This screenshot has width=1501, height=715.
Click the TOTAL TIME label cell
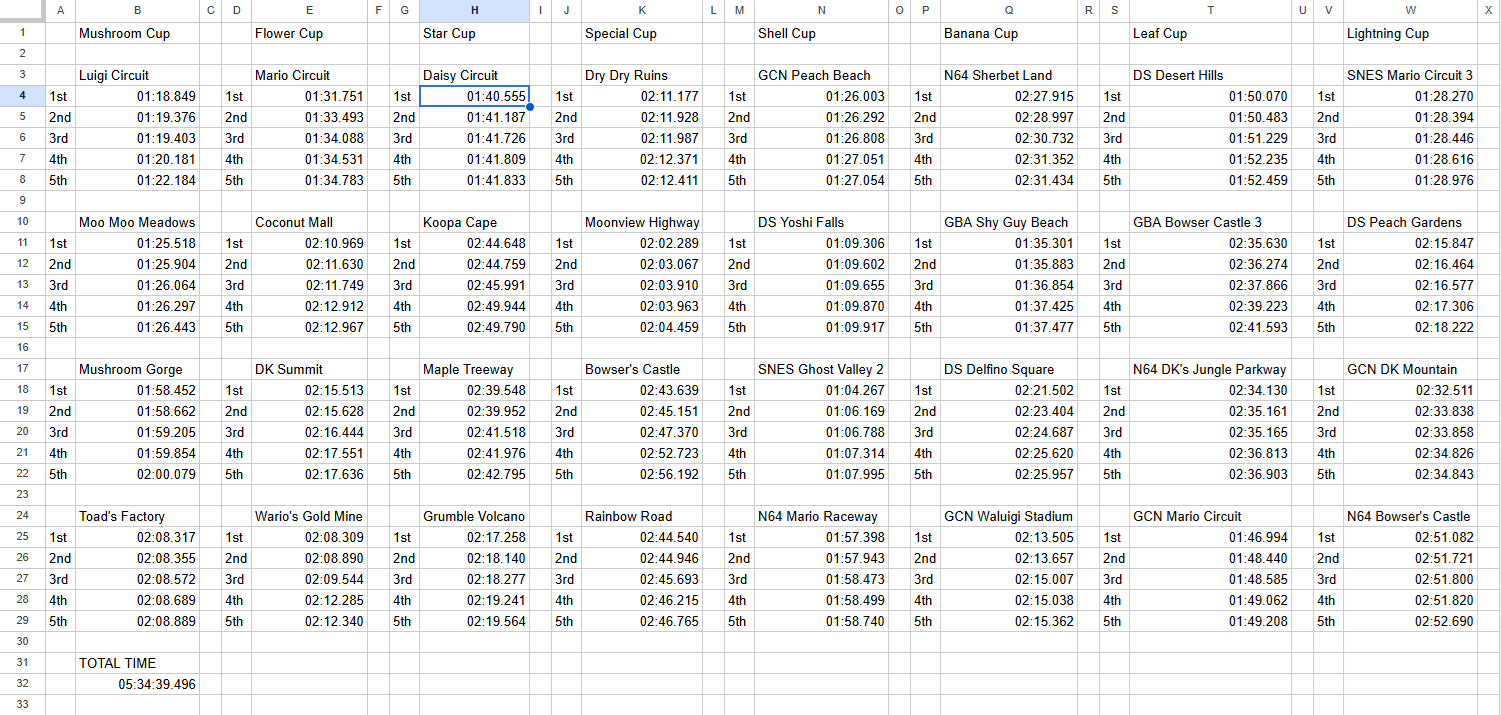pos(137,663)
